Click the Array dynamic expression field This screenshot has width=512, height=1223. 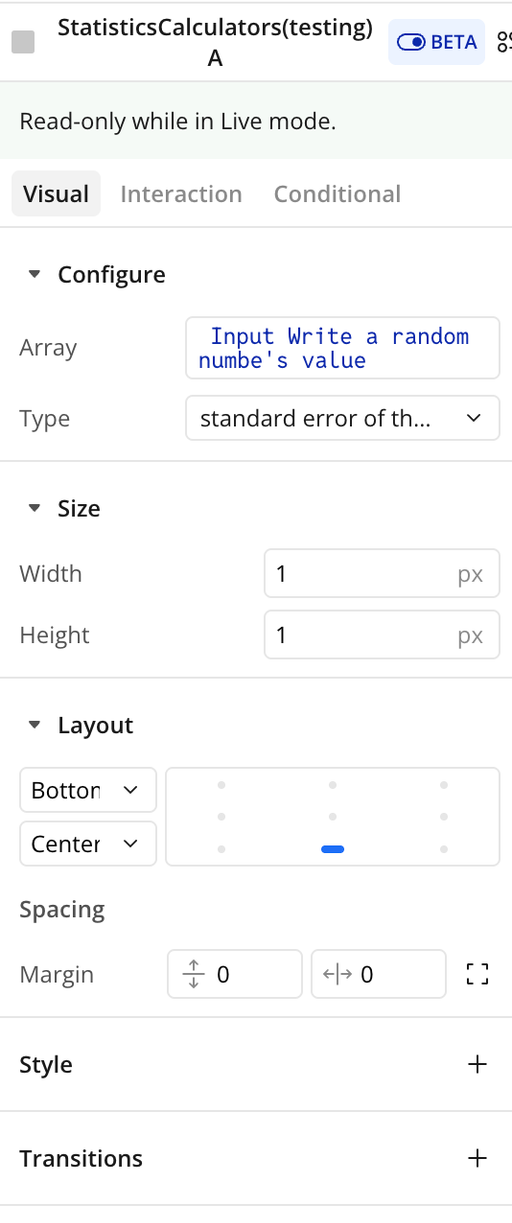342,348
